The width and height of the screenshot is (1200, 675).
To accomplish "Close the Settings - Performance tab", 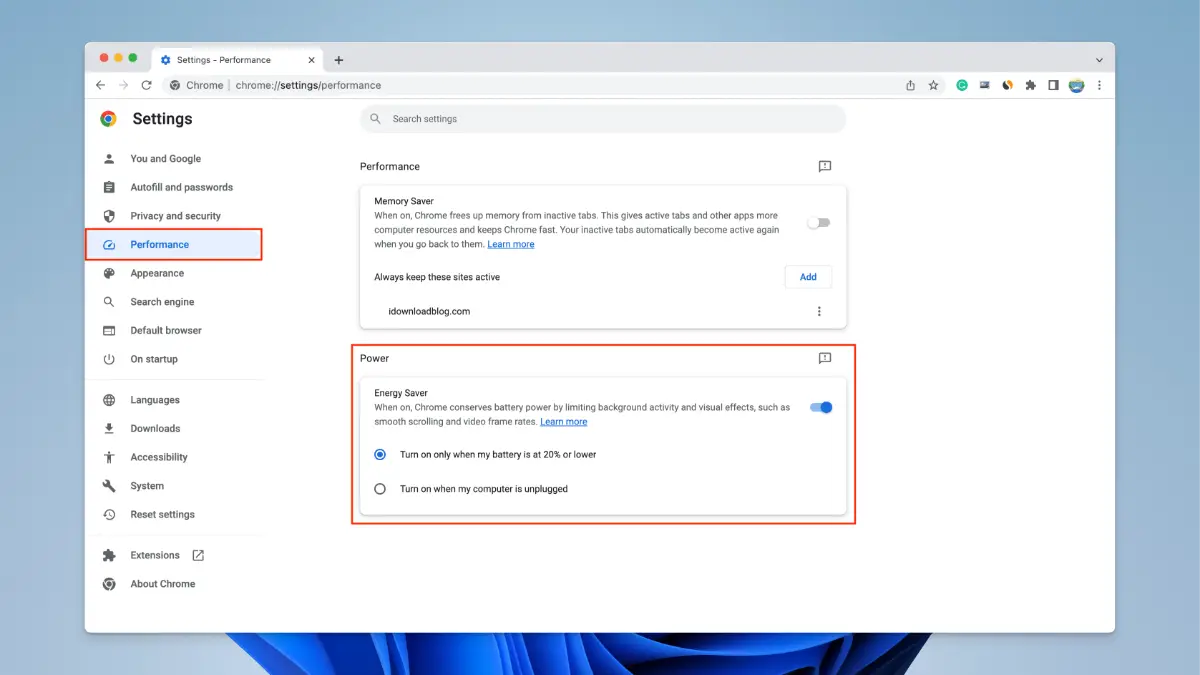I will tap(311, 60).
